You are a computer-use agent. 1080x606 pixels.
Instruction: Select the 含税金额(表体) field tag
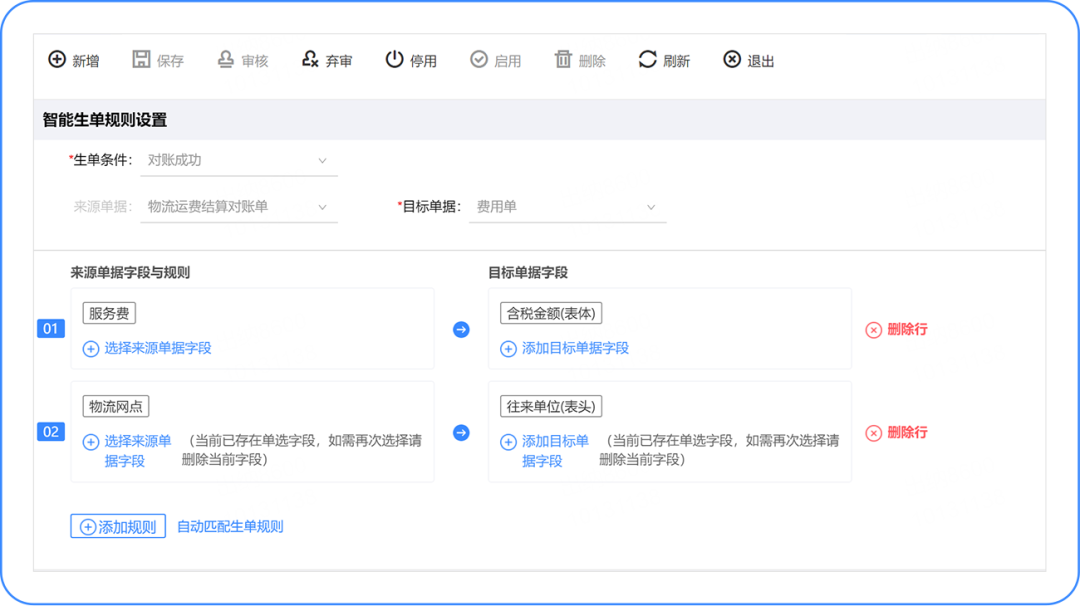tap(551, 313)
